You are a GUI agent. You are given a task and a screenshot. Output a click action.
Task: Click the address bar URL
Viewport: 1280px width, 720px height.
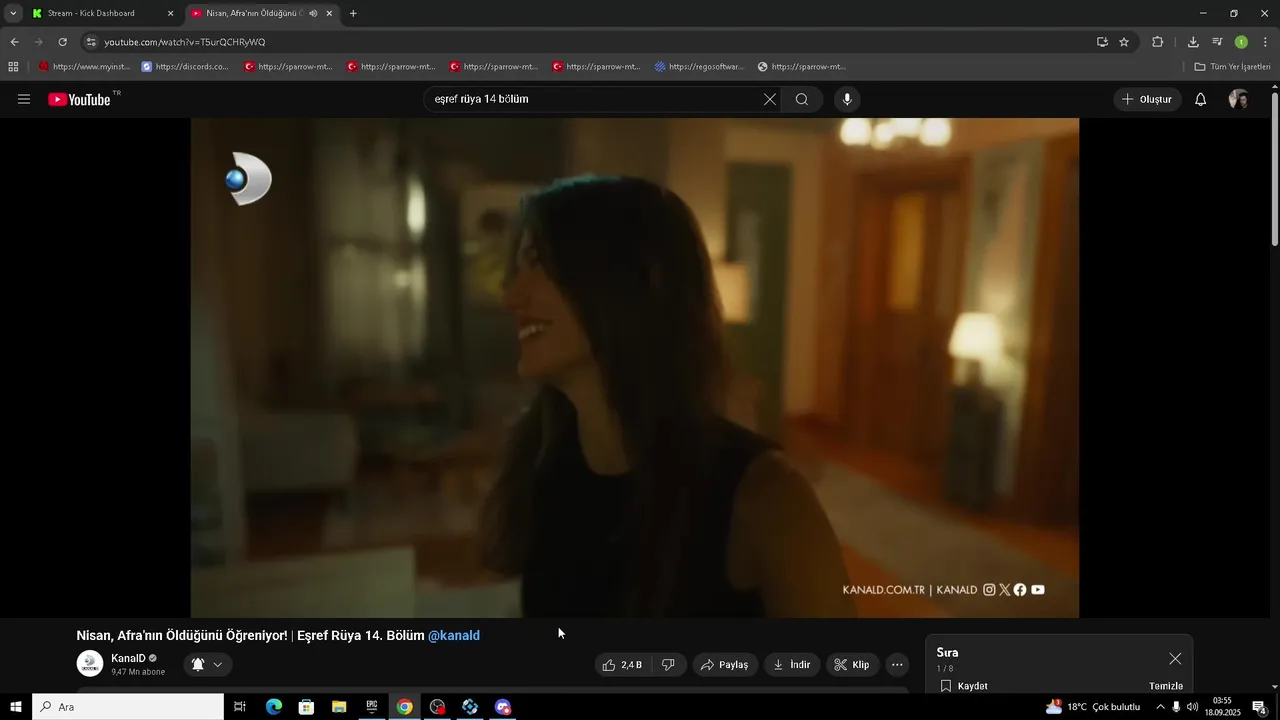coord(185,42)
